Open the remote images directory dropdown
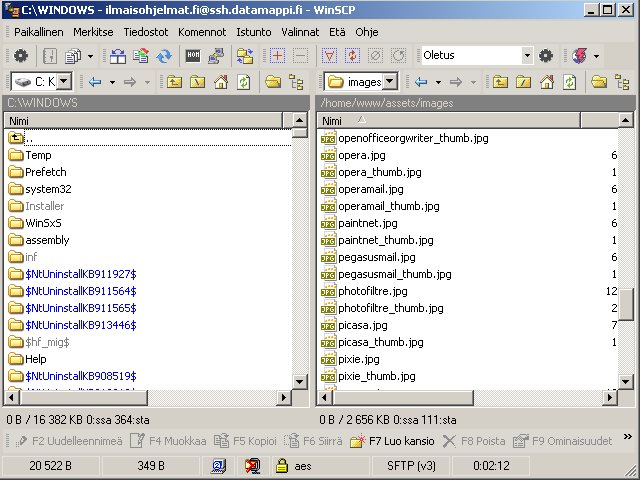This screenshot has height=480, width=640. point(390,82)
